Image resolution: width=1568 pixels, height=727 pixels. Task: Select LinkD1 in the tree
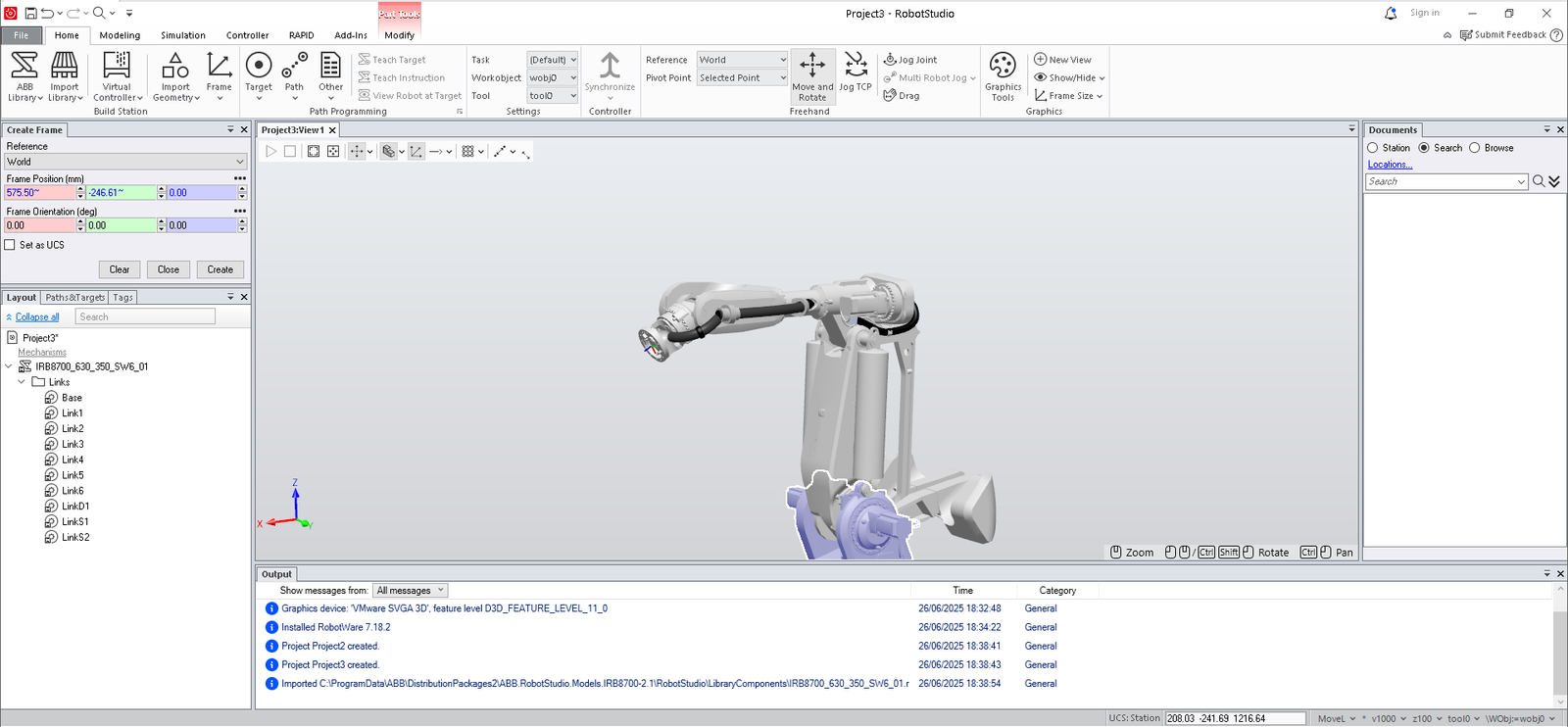coord(75,507)
